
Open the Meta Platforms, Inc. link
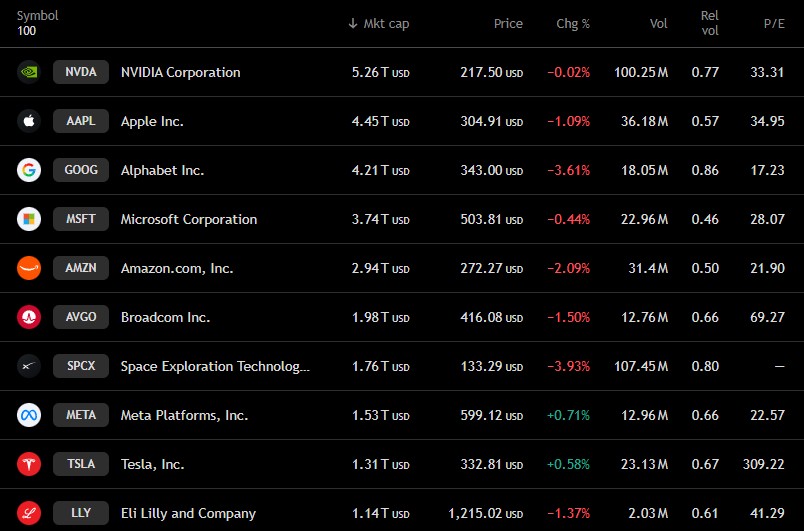[x=184, y=415]
